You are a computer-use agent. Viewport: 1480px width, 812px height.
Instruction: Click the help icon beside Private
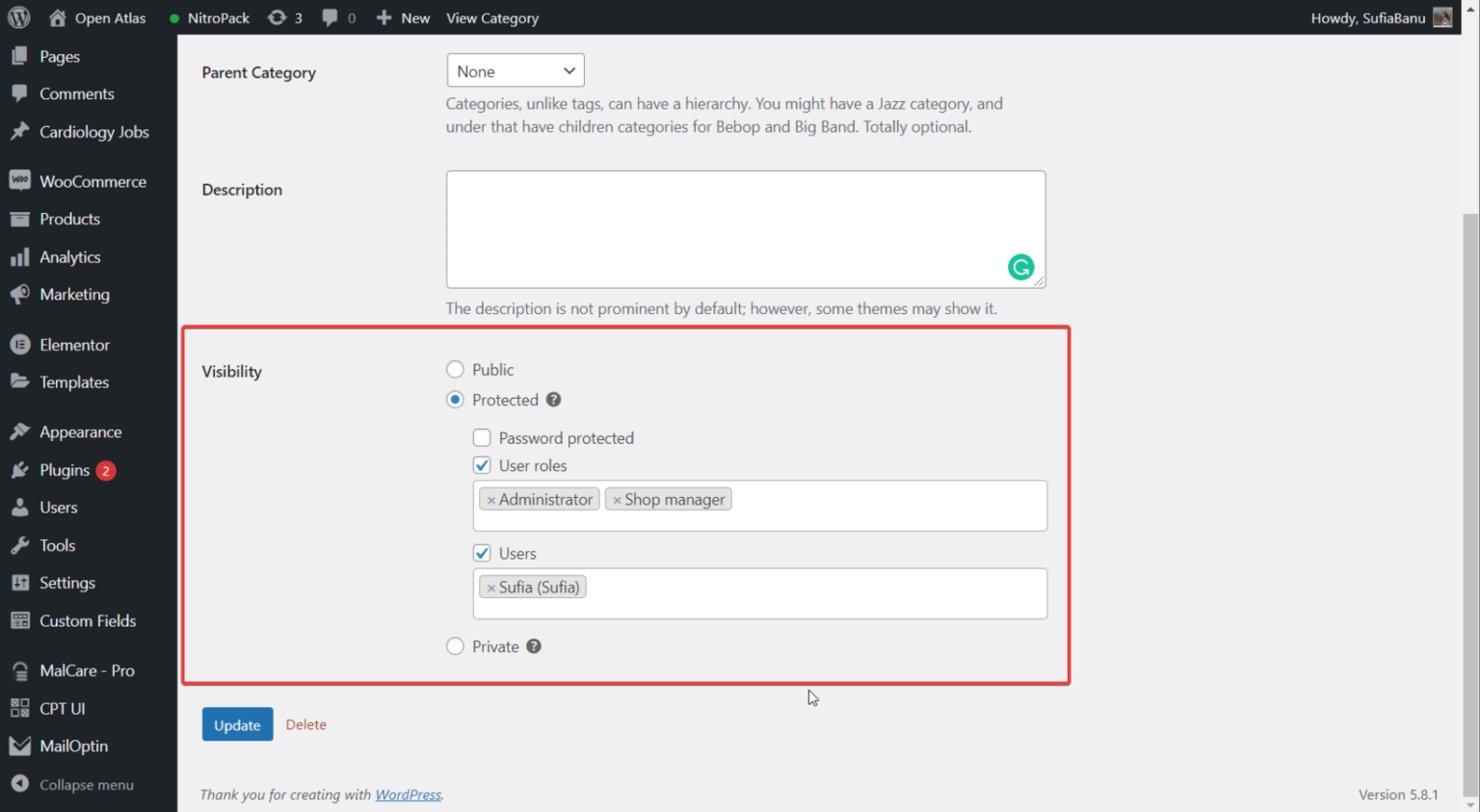[534, 646]
